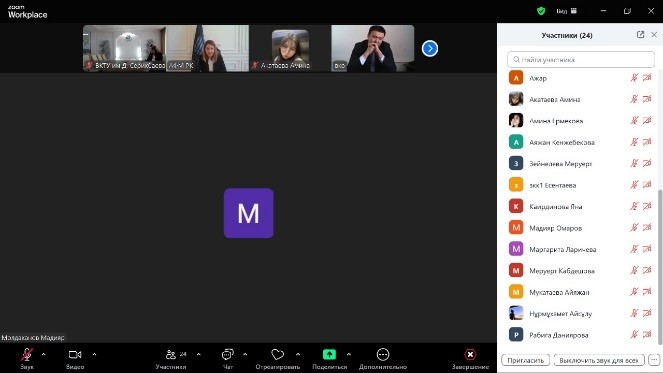Viewport: 663px width, 373px height.
Task: Click the Найти участника search field
Action: (581, 60)
